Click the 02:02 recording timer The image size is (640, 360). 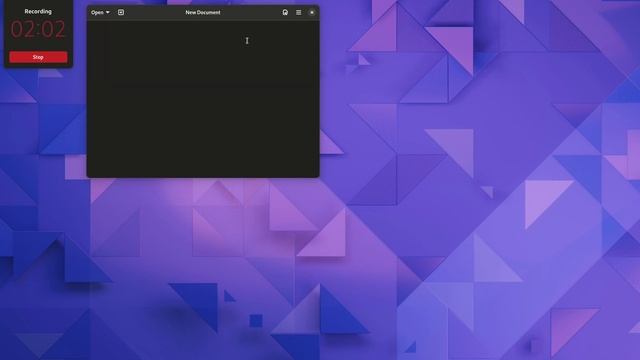[x=38, y=29]
